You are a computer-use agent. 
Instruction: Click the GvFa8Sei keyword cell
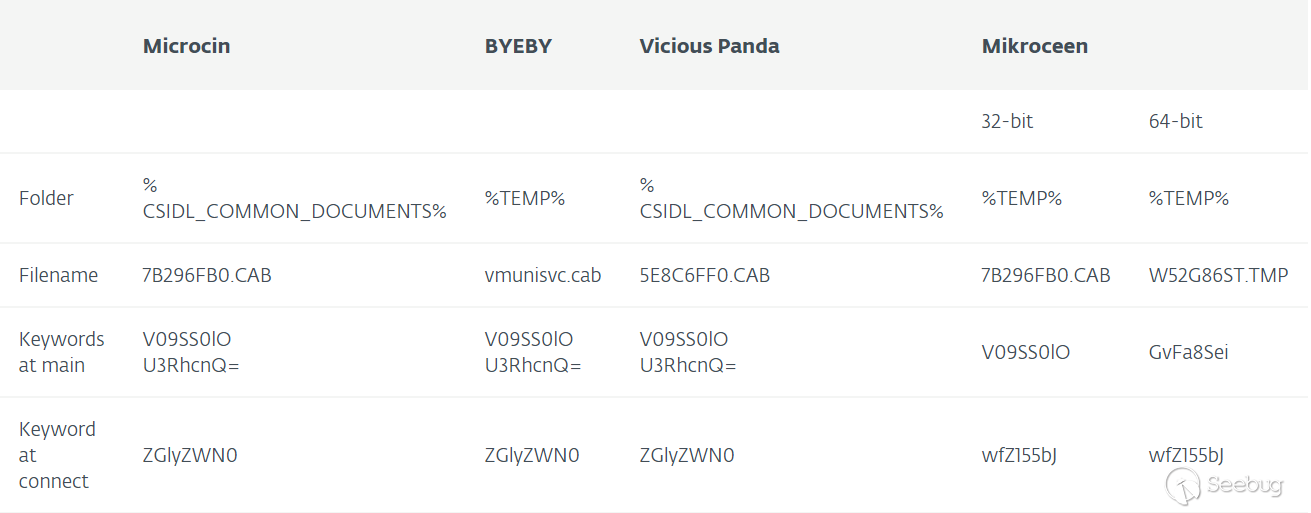1189,352
